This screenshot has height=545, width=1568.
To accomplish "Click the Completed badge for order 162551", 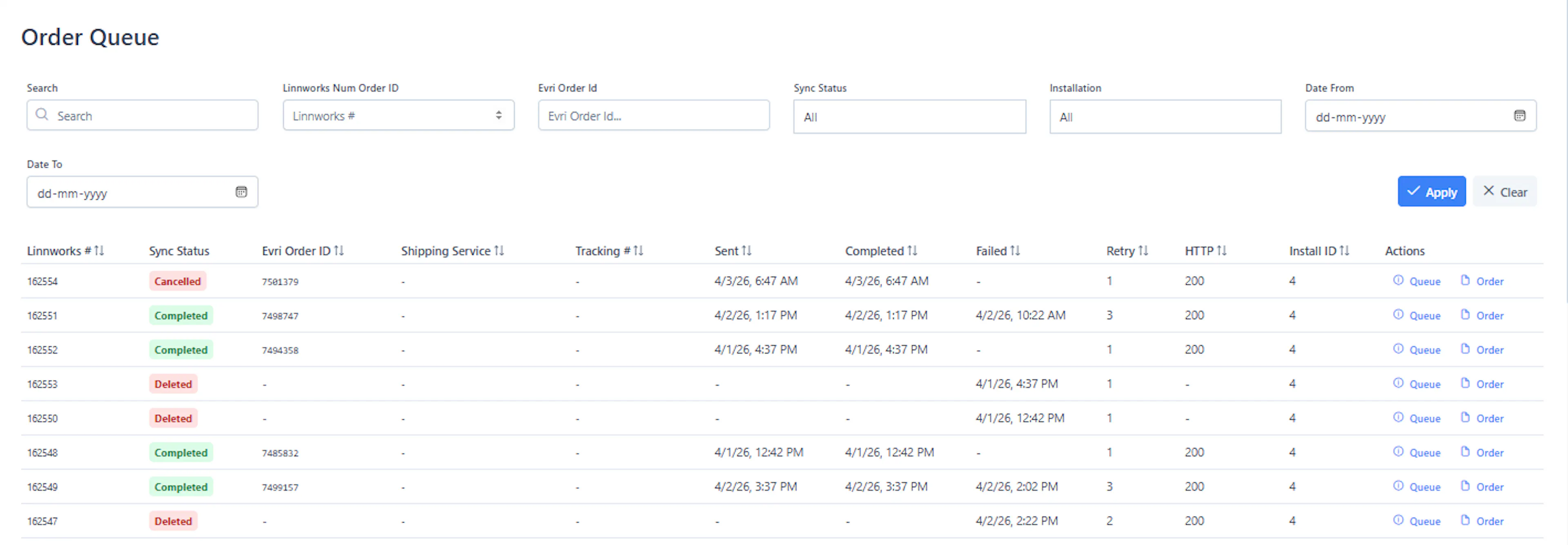I will [181, 315].
